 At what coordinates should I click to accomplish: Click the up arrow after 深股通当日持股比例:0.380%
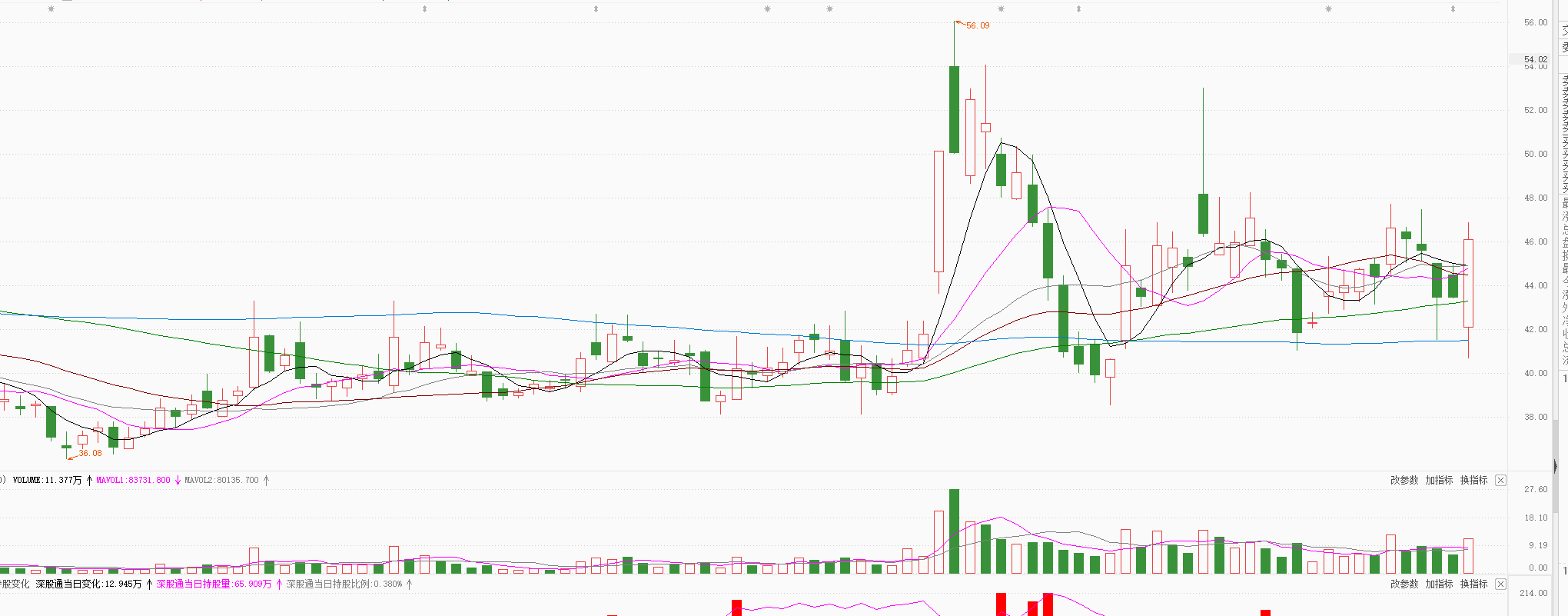coord(409,584)
